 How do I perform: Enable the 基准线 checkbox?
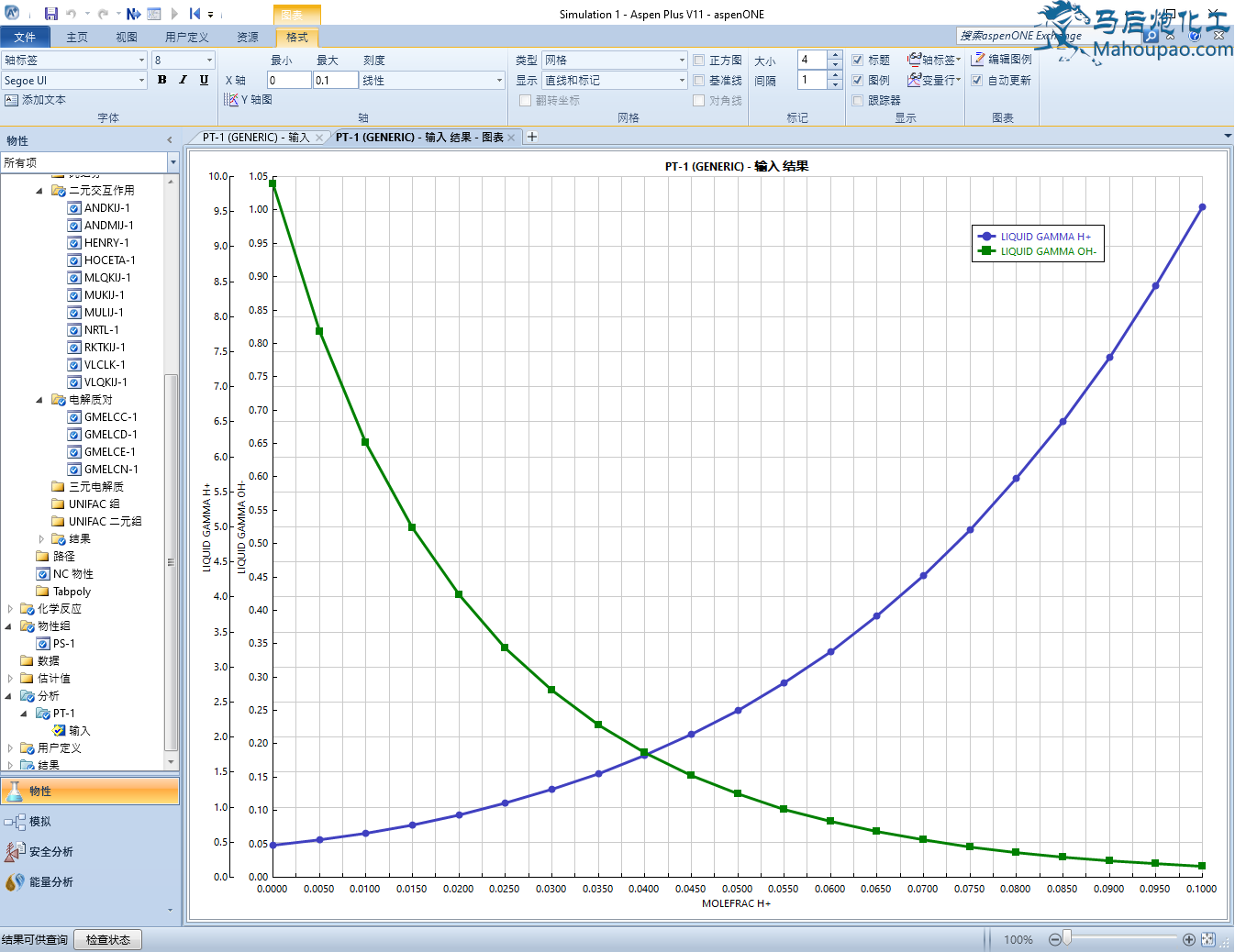699,81
